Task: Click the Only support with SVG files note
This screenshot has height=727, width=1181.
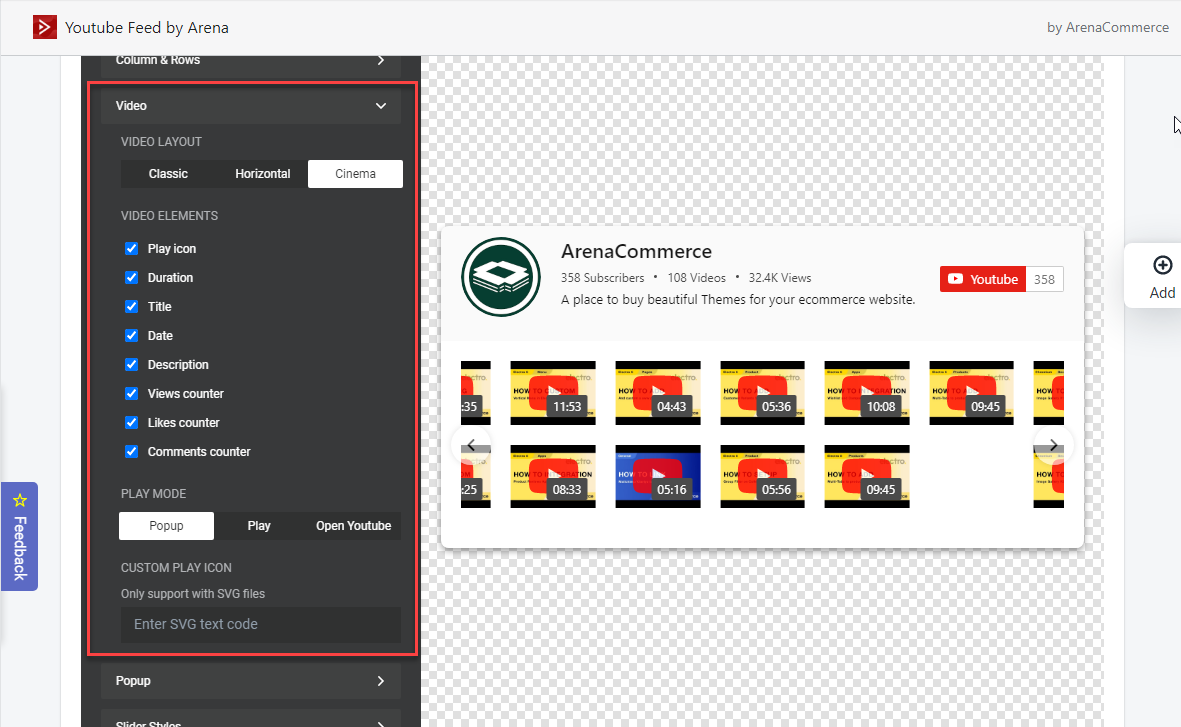Action: [193, 594]
